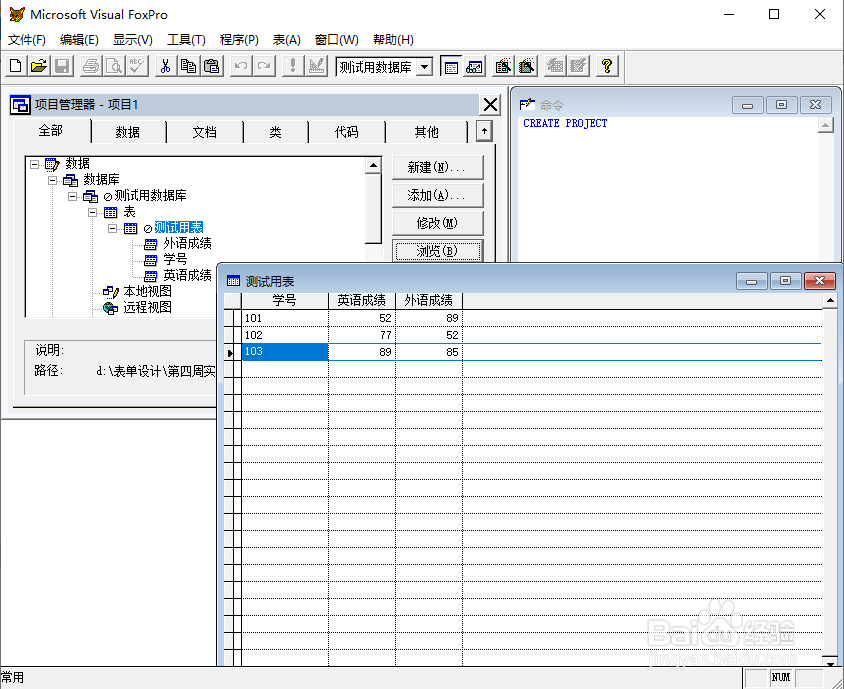Open the 测试用数据库 database dropdown

click(425, 67)
